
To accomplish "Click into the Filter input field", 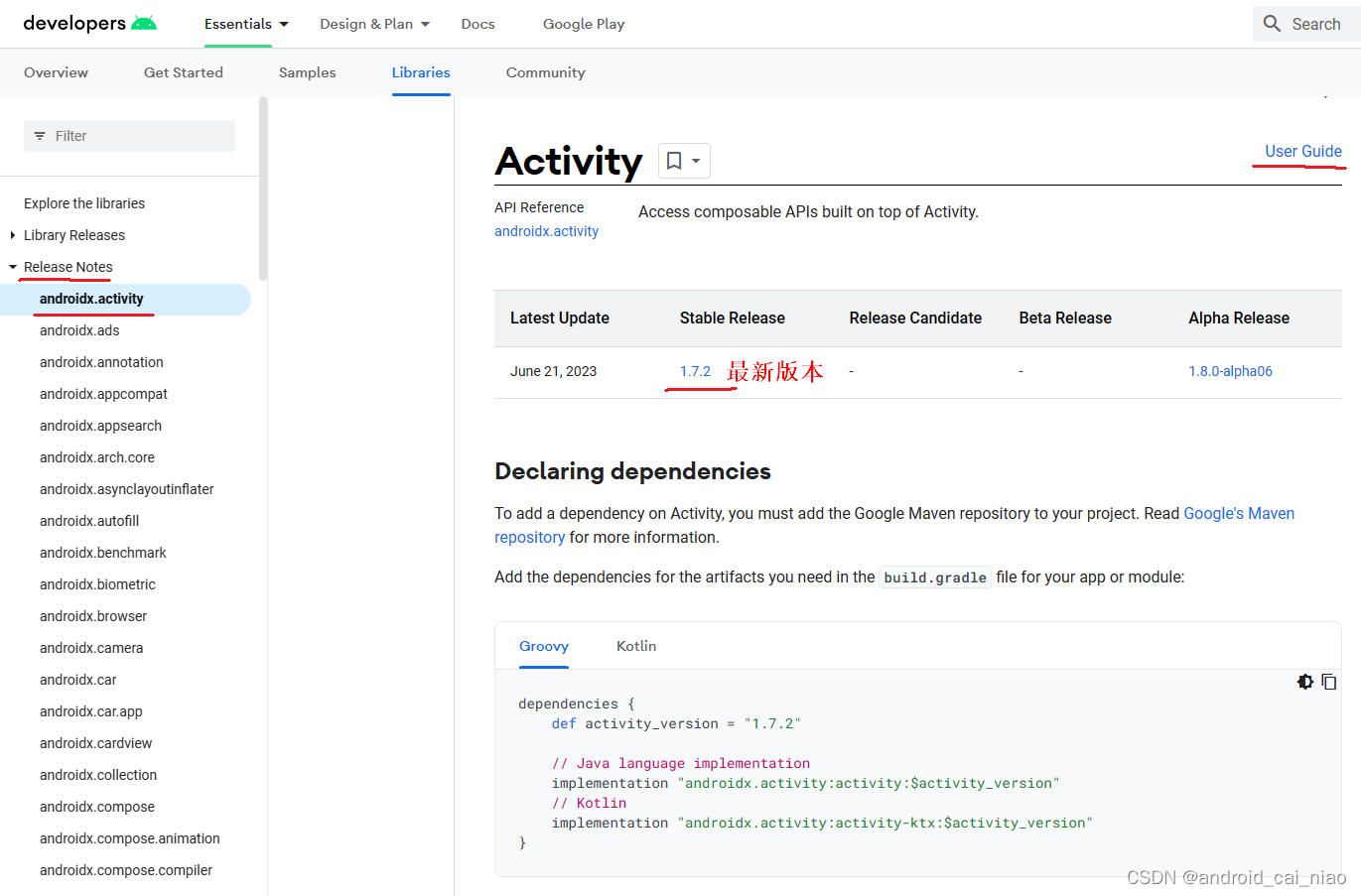I will point(129,136).
